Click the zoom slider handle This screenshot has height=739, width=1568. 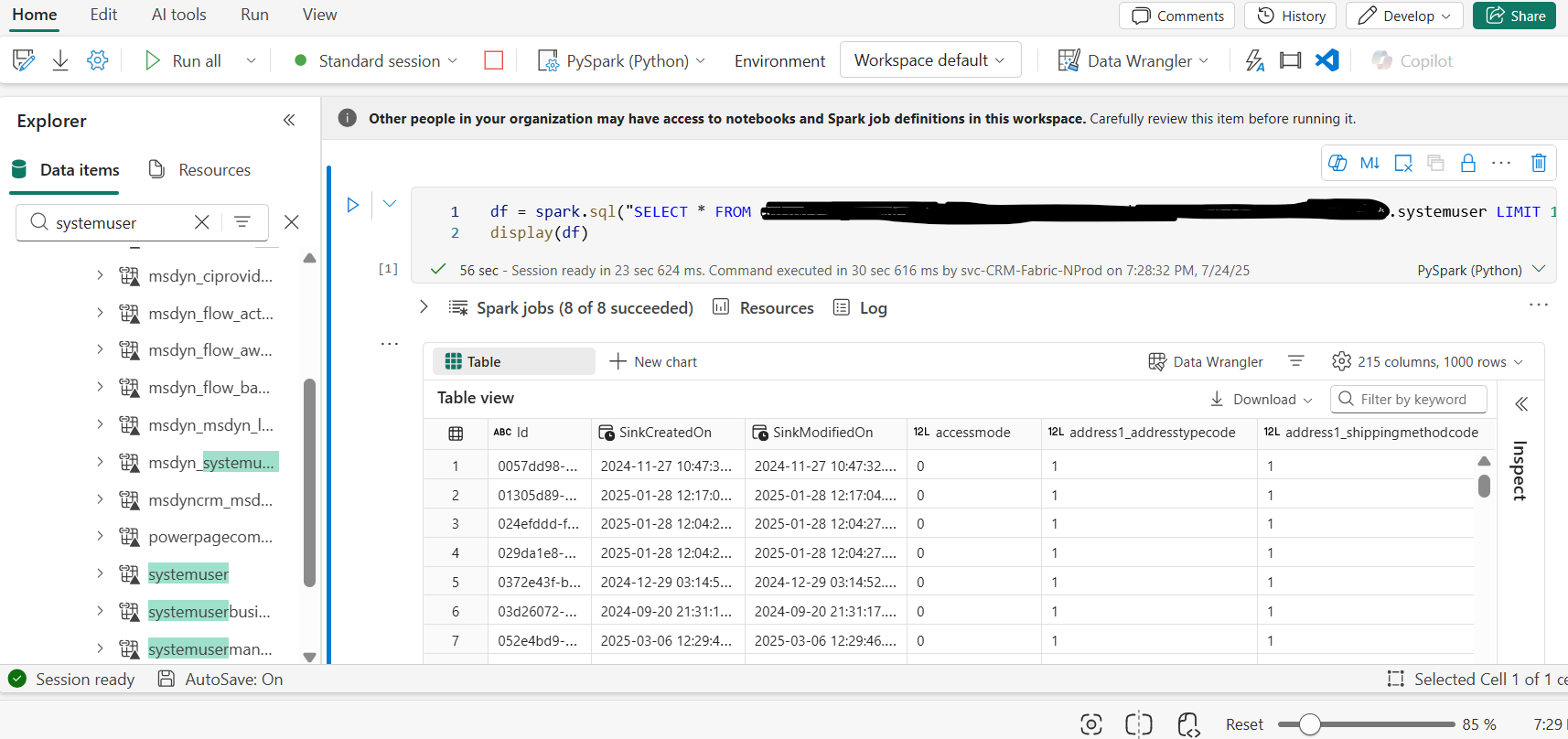pyautogui.click(x=1310, y=724)
